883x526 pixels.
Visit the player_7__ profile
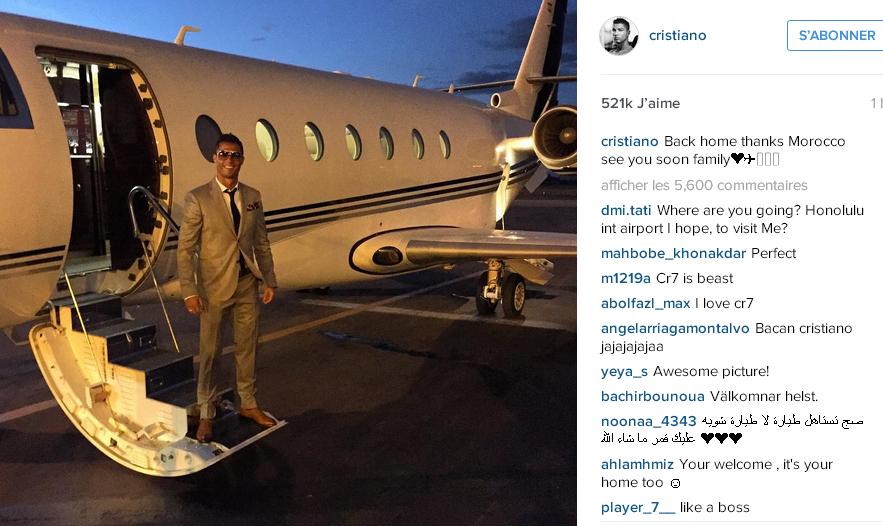[x=638, y=507]
